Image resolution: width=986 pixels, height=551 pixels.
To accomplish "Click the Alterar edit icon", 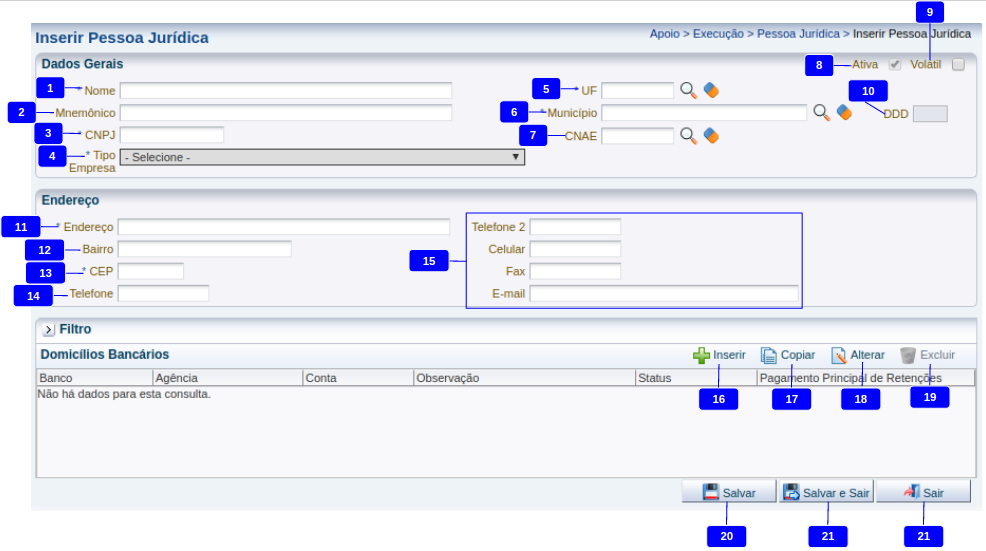I will coord(839,355).
